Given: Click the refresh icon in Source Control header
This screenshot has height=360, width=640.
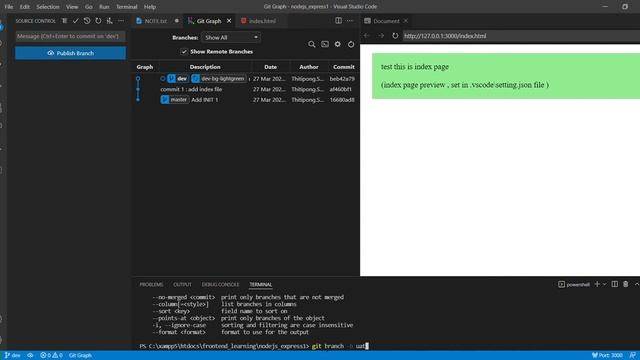Looking at the screenshot, I should (98, 21).
